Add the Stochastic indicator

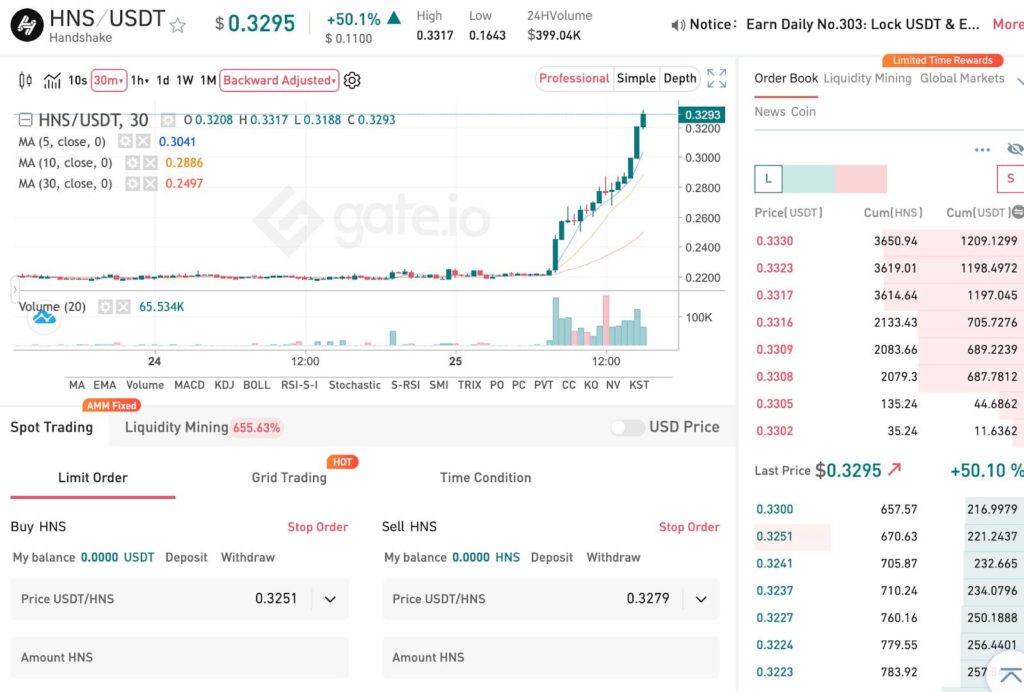355,385
